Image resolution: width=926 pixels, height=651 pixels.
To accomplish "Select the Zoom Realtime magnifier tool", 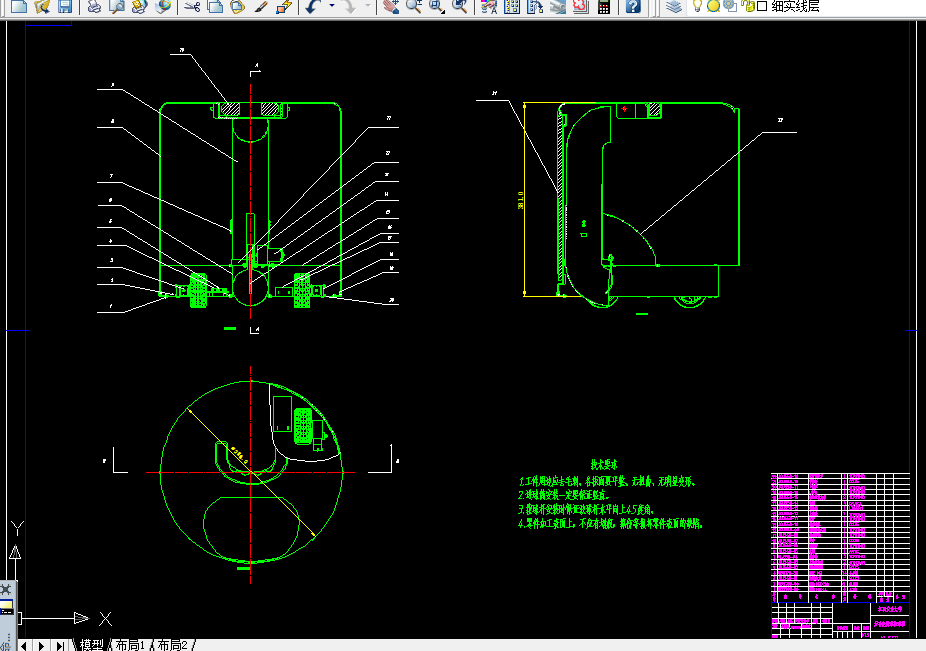I will click(x=413, y=6).
